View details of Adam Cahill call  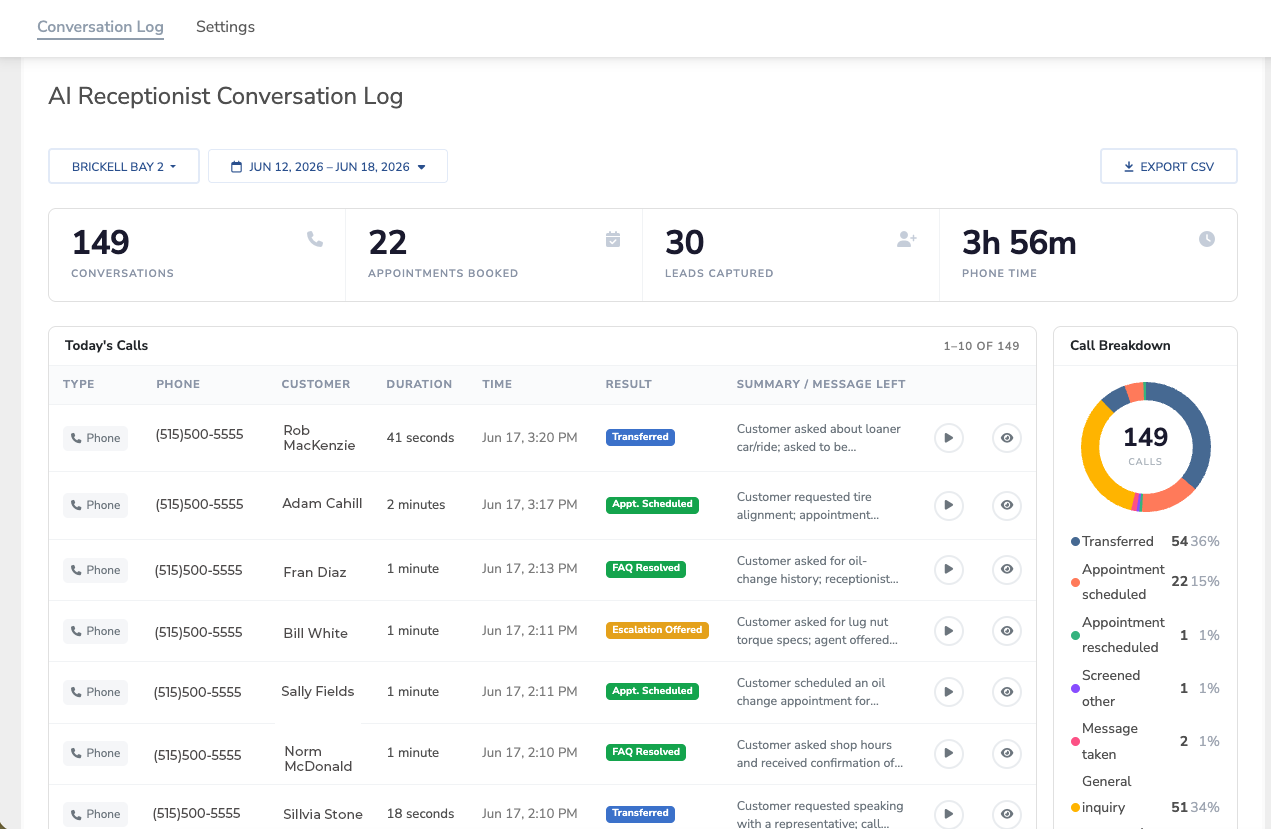(x=1007, y=505)
